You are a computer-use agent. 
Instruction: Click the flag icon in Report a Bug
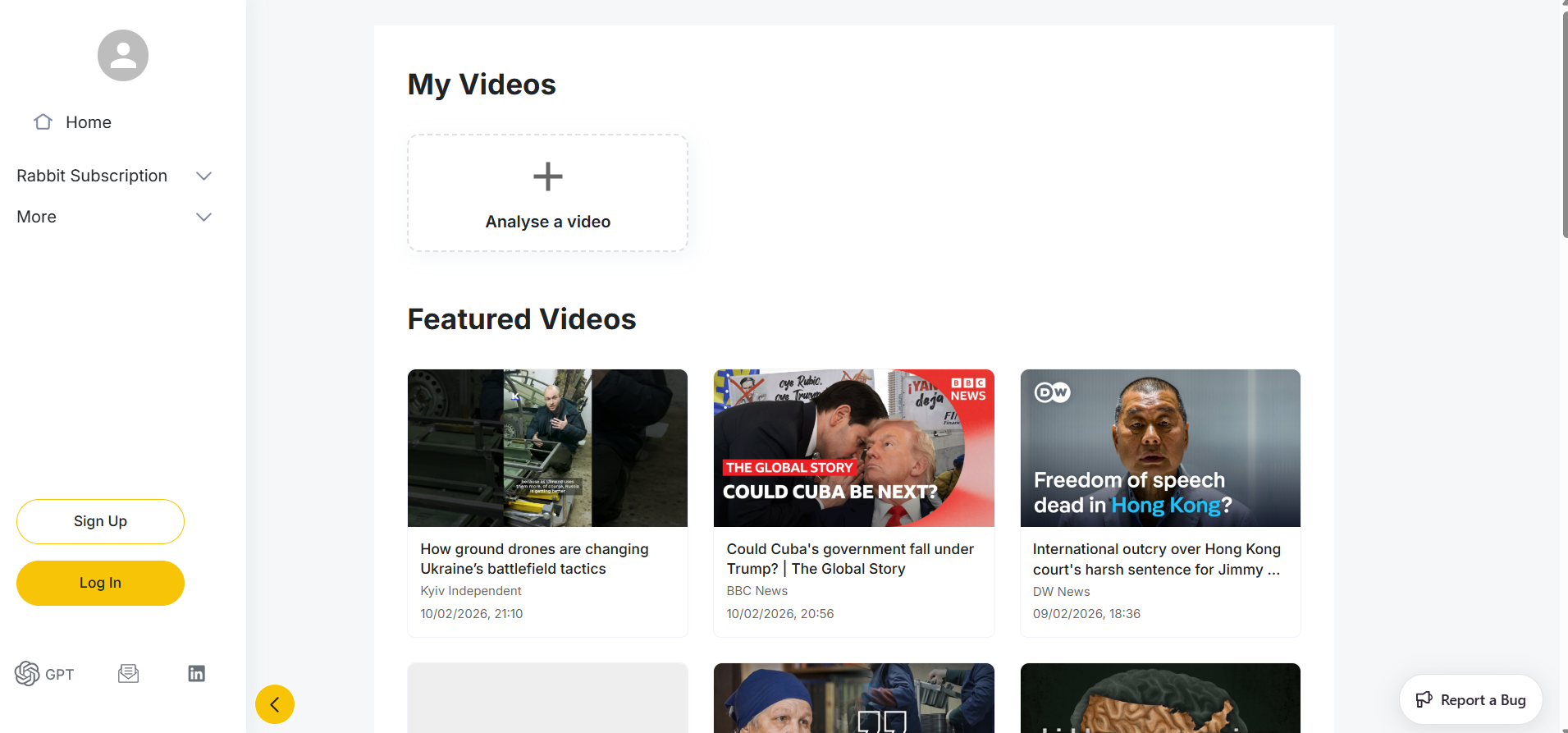(x=1424, y=700)
